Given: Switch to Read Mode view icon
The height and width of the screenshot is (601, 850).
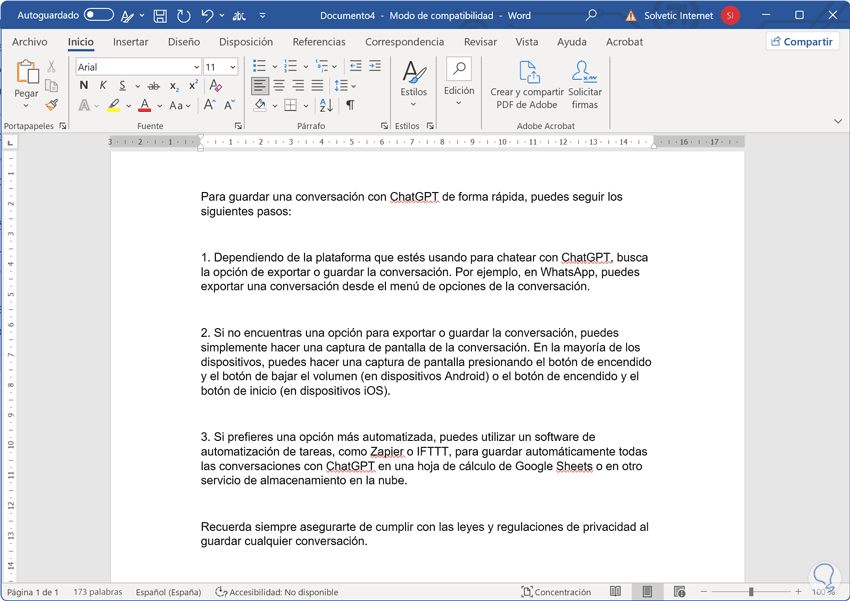Looking at the screenshot, I should click(615, 592).
